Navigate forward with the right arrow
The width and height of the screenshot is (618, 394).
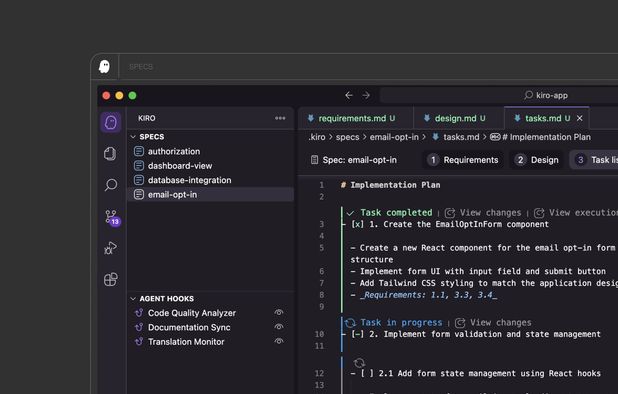(366, 95)
